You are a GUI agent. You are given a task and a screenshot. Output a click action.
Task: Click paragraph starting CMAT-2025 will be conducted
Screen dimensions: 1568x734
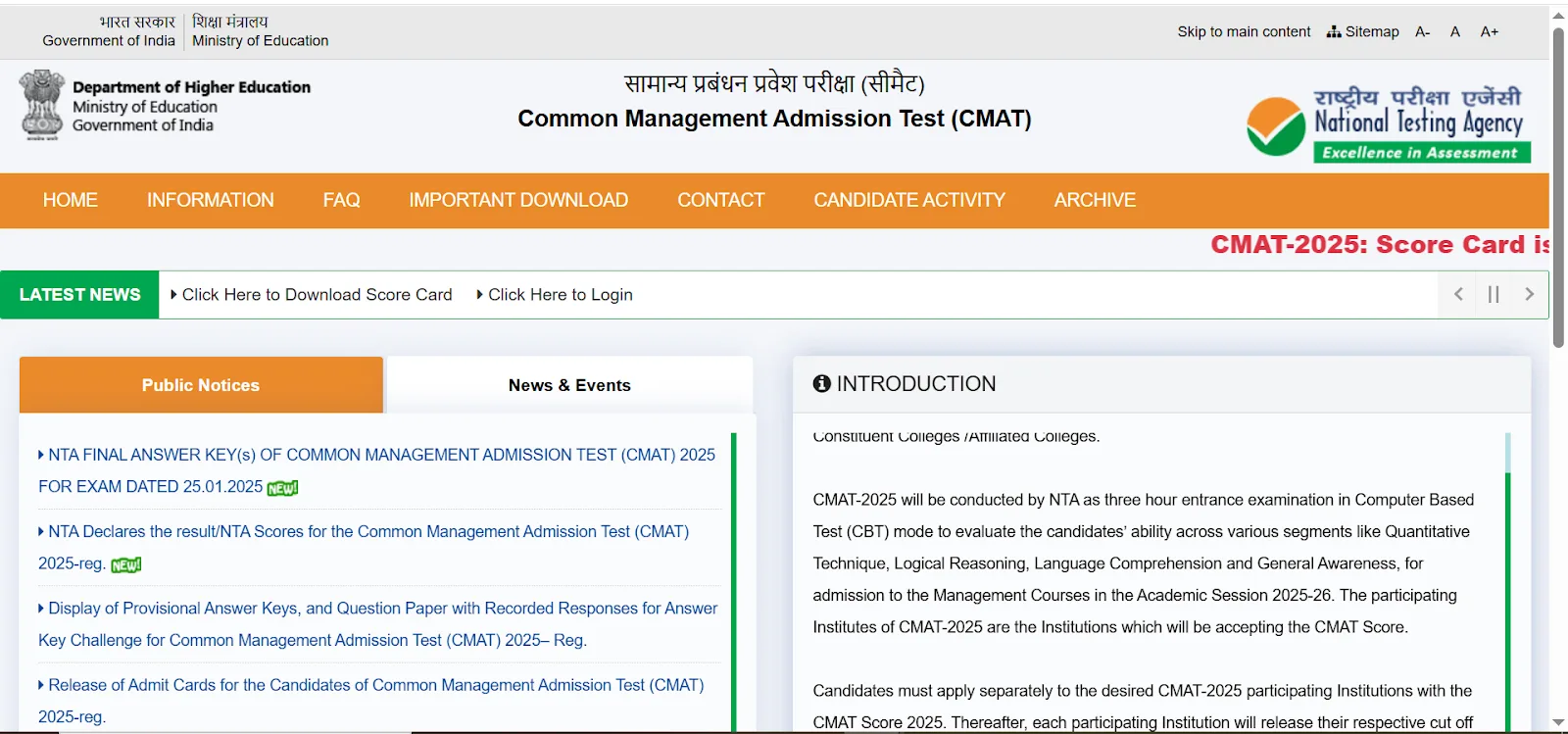point(1144,563)
